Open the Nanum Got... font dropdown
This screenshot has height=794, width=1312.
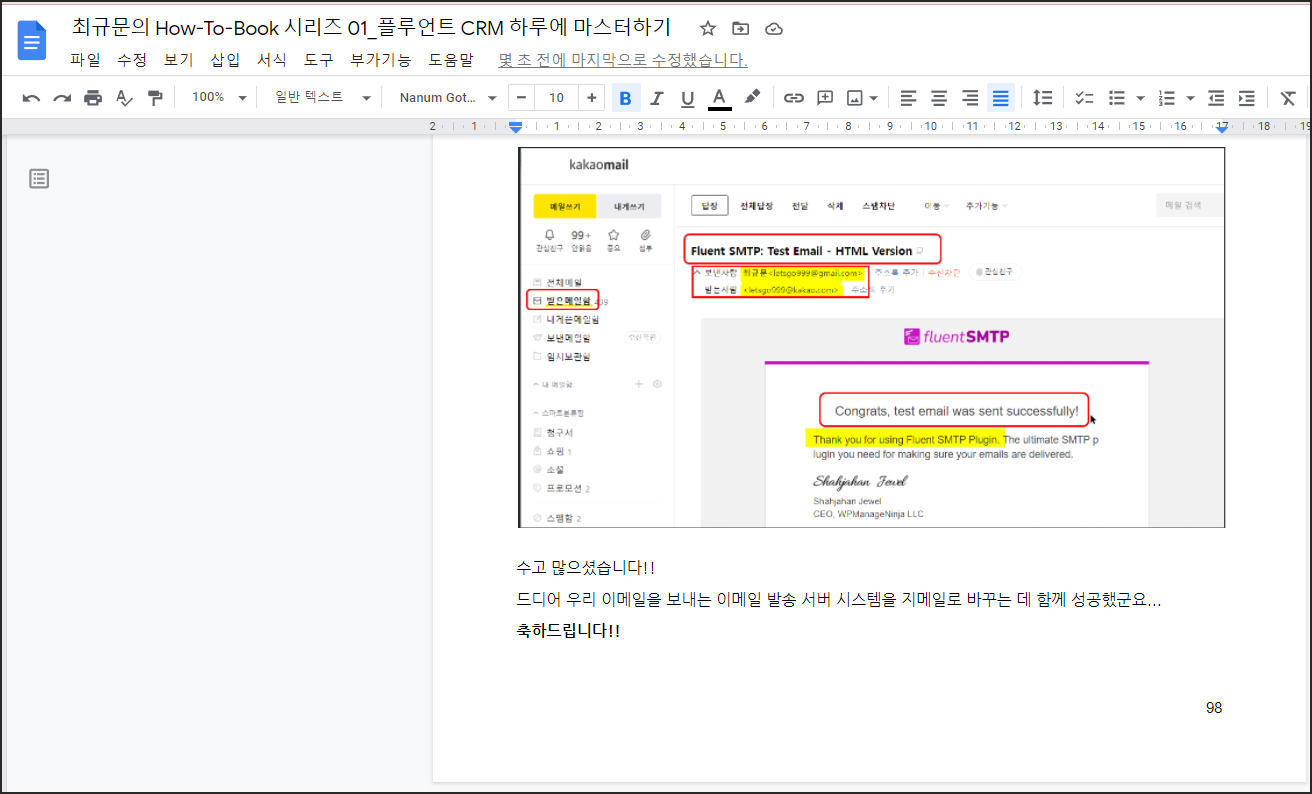tap(447, 98)
